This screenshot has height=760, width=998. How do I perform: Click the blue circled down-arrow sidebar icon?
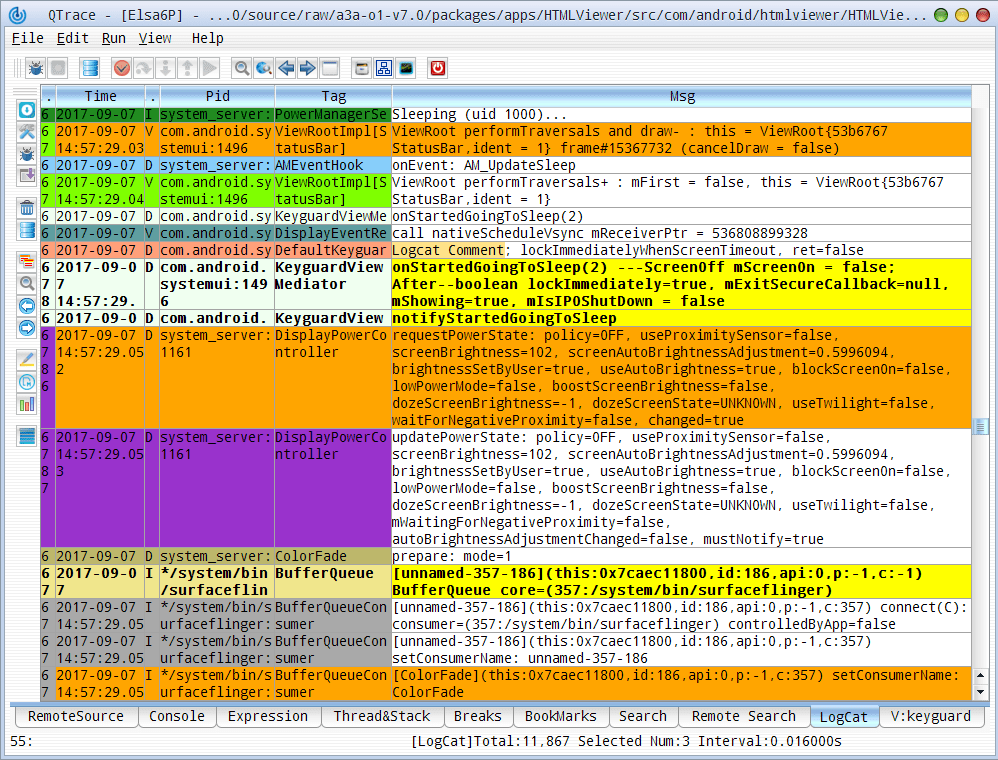tap(27, 110)
